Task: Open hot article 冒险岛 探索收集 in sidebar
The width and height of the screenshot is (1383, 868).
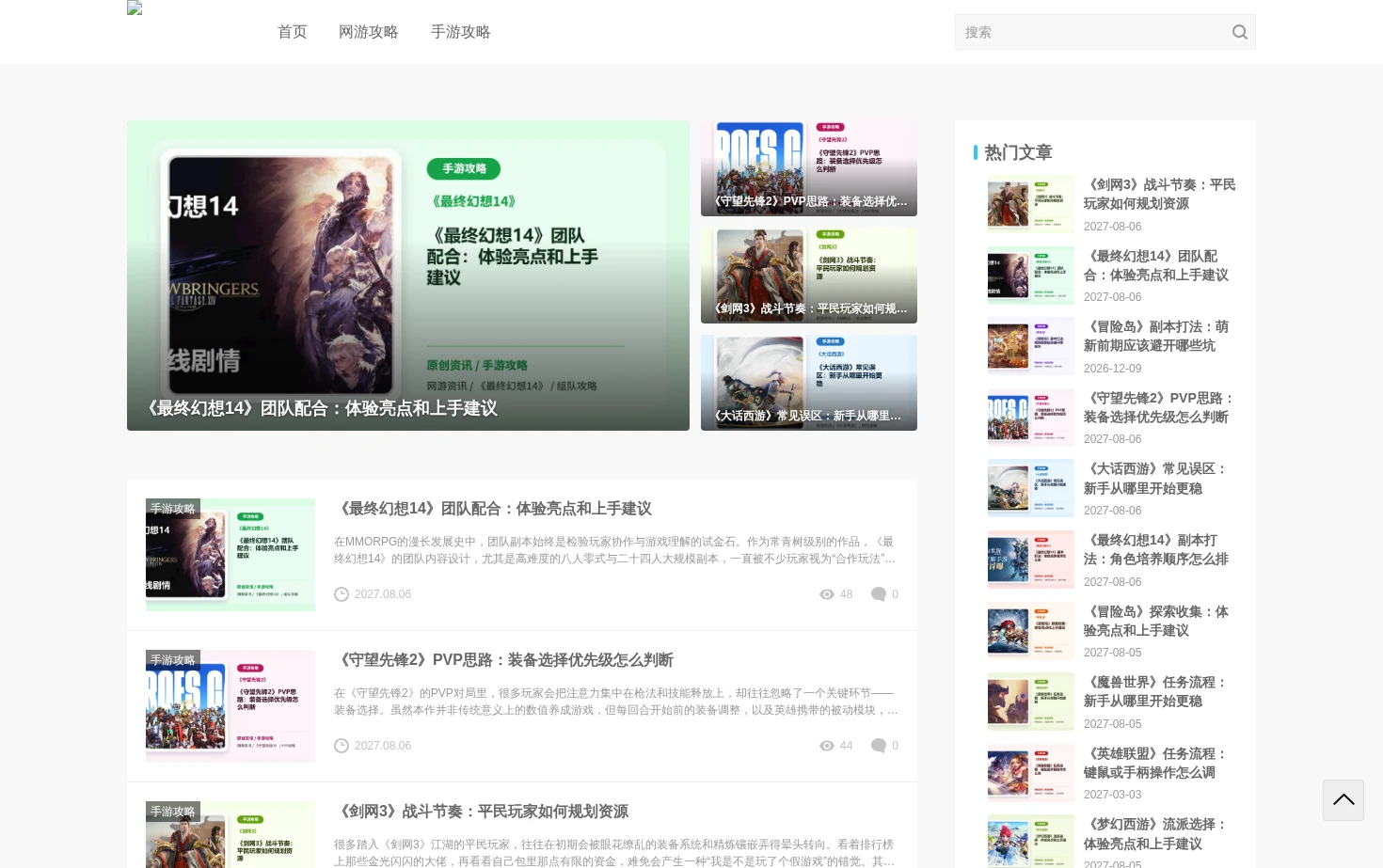Action: 1156,621
